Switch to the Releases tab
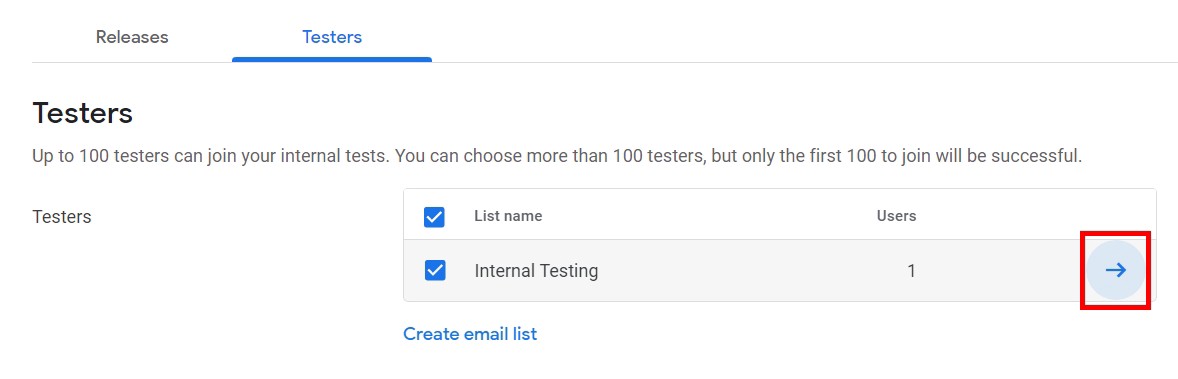This screenshot has width=1178, height=379. click(x=132, y=37)
